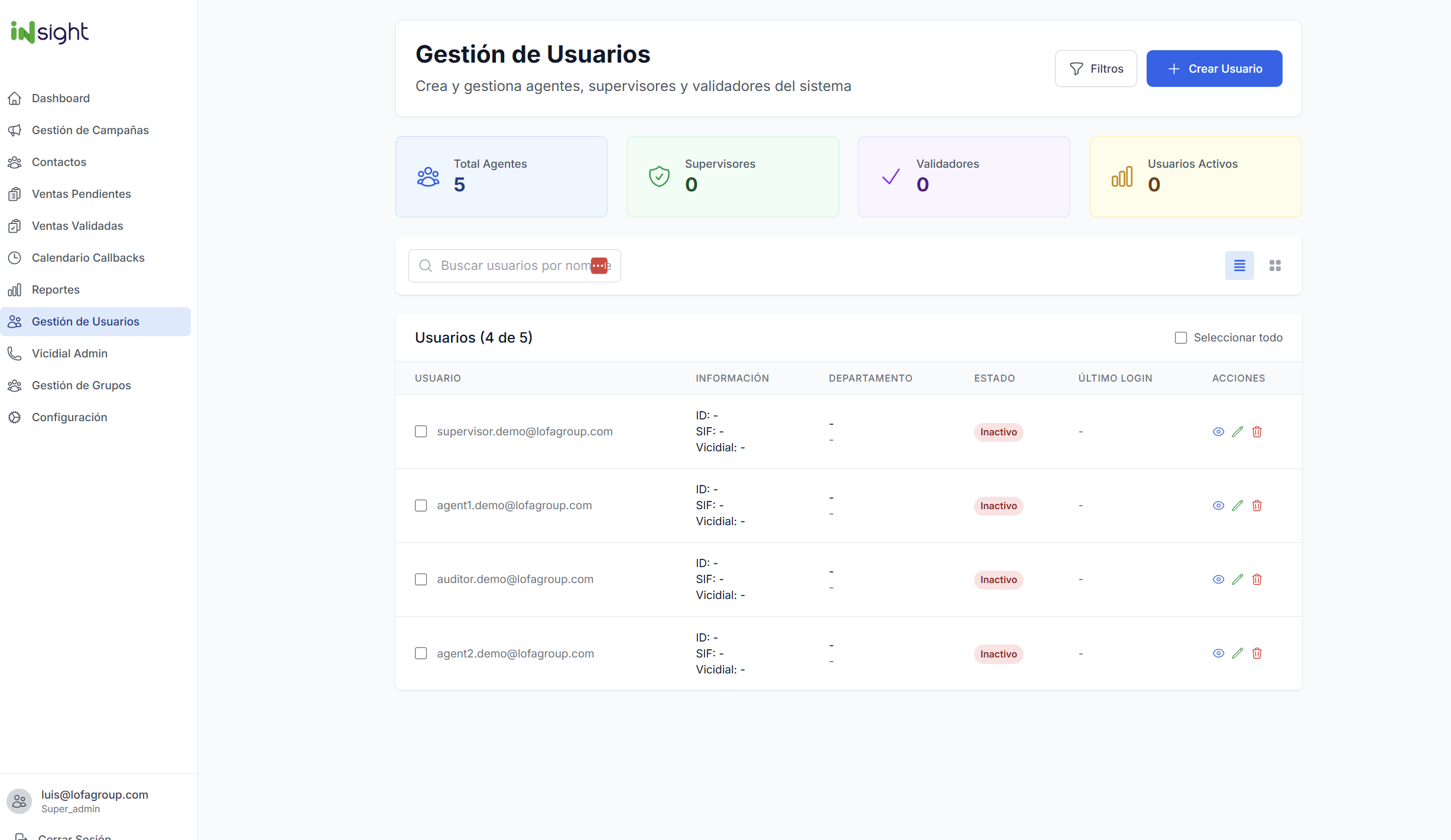Open the Filtros panel

(x=1095, y=68)
